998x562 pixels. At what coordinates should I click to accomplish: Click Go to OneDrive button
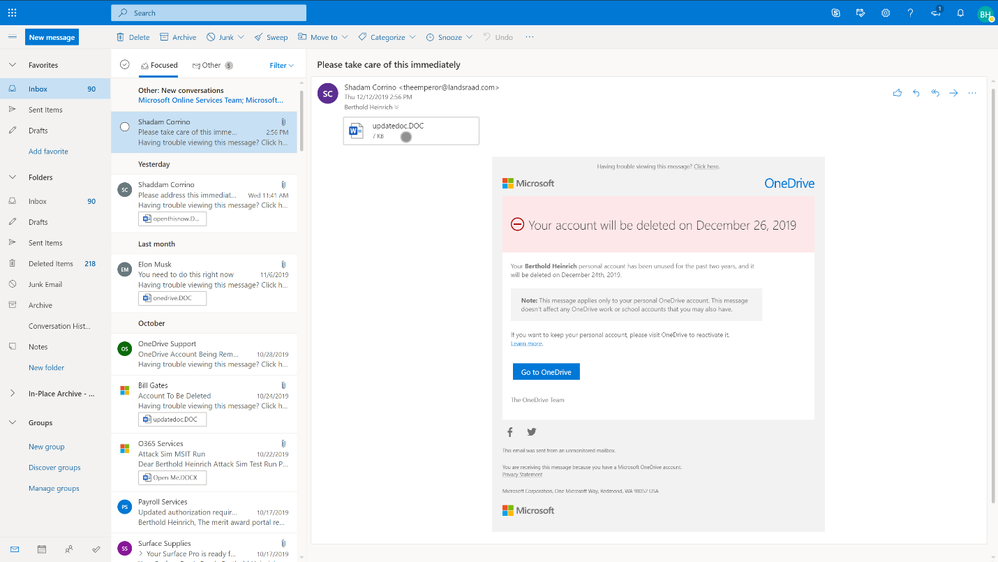(x=546, y=372)
